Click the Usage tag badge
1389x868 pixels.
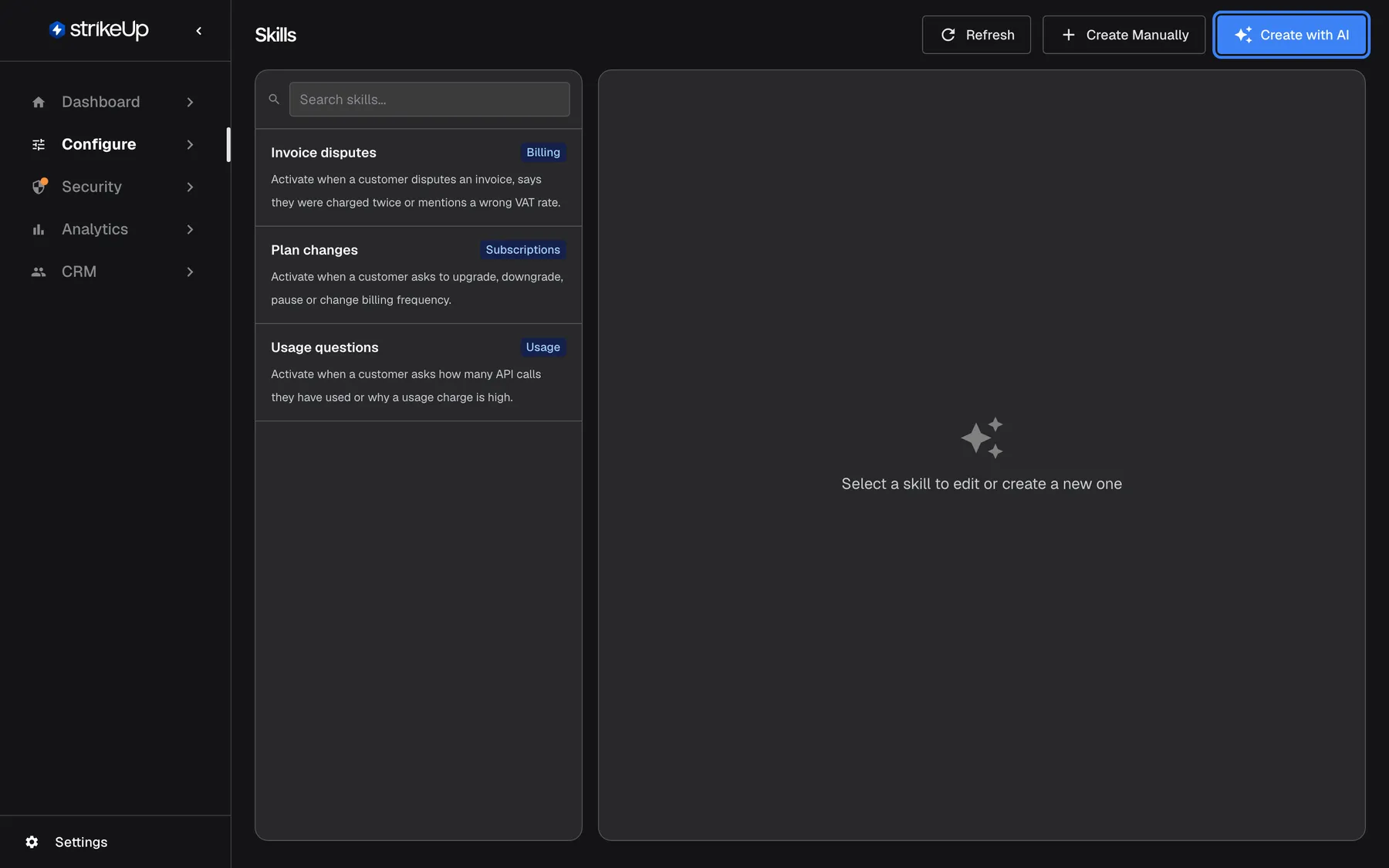pyautogui.click(x=543, y=347)
